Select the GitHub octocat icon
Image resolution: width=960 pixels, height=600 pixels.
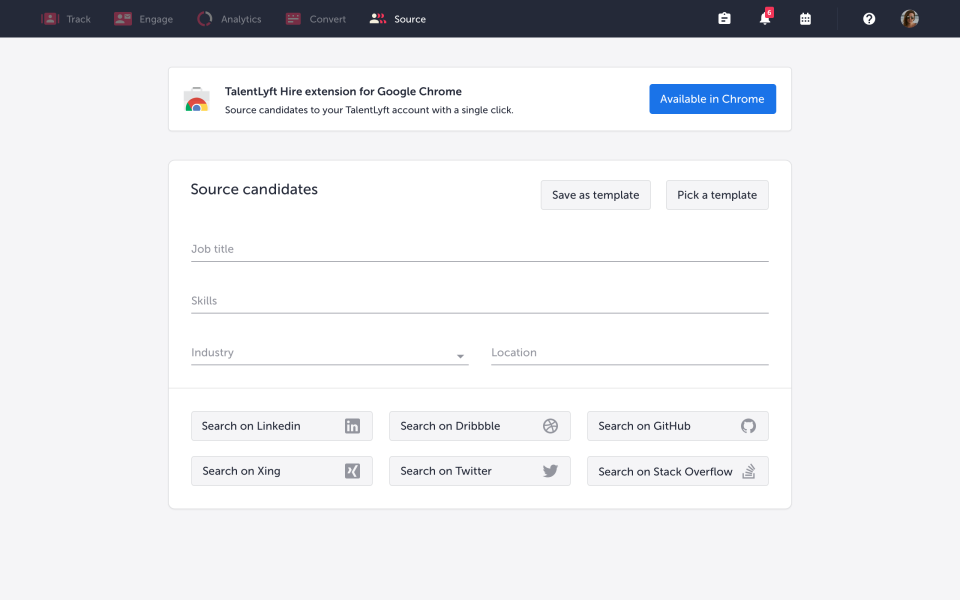tap(748, 426)
